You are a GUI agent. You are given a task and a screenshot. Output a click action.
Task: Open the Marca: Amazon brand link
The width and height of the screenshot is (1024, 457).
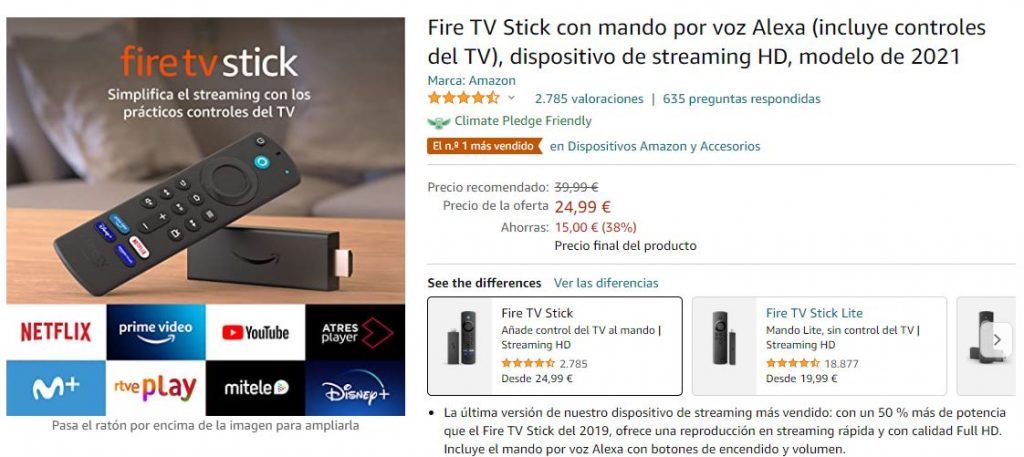point(472,81)
